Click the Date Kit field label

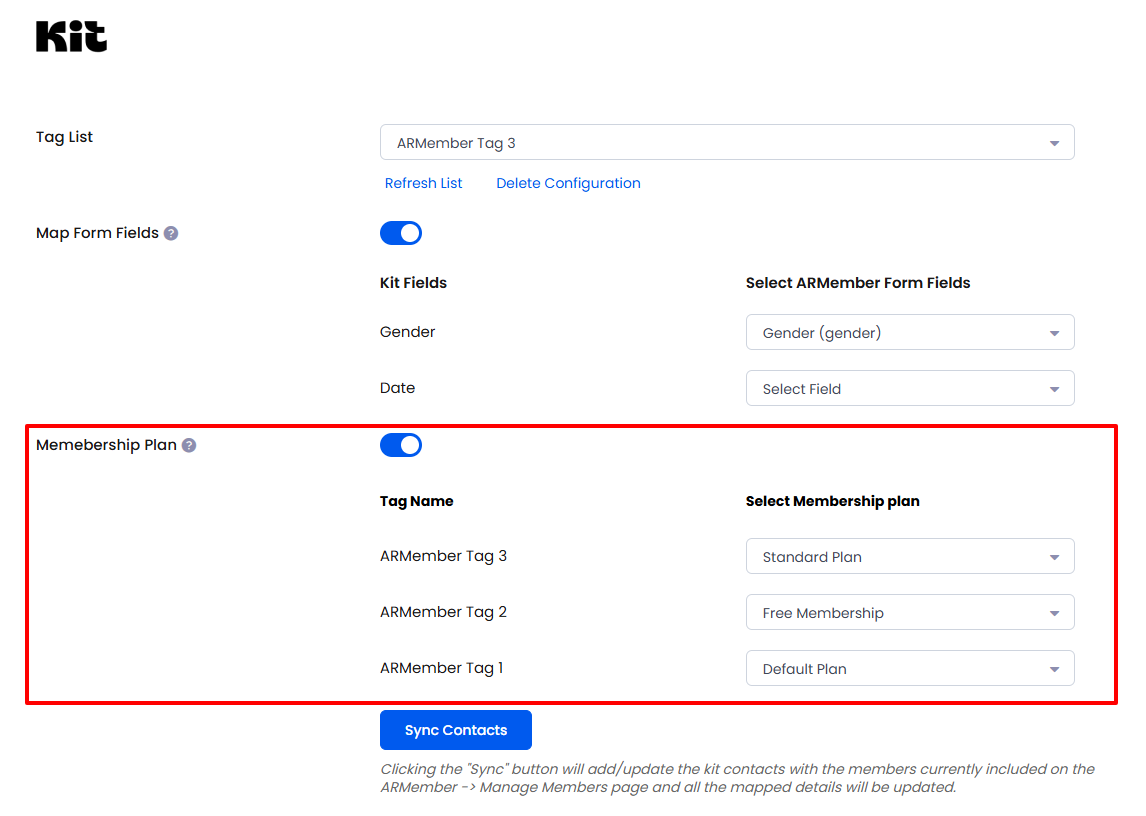(x=398, y=388)
